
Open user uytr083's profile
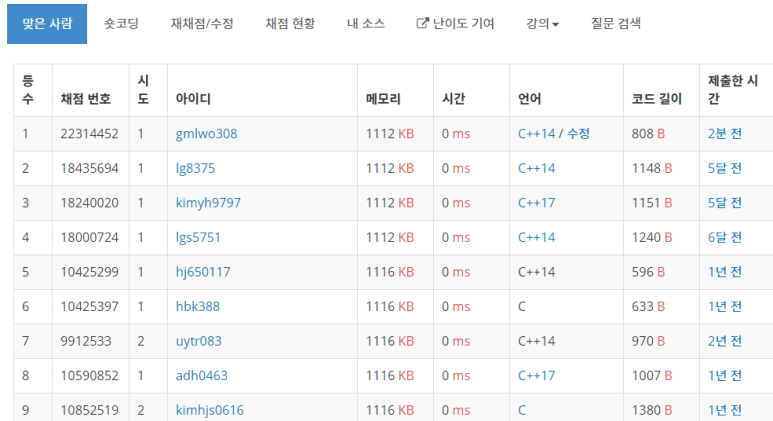(x=199, y=341)
